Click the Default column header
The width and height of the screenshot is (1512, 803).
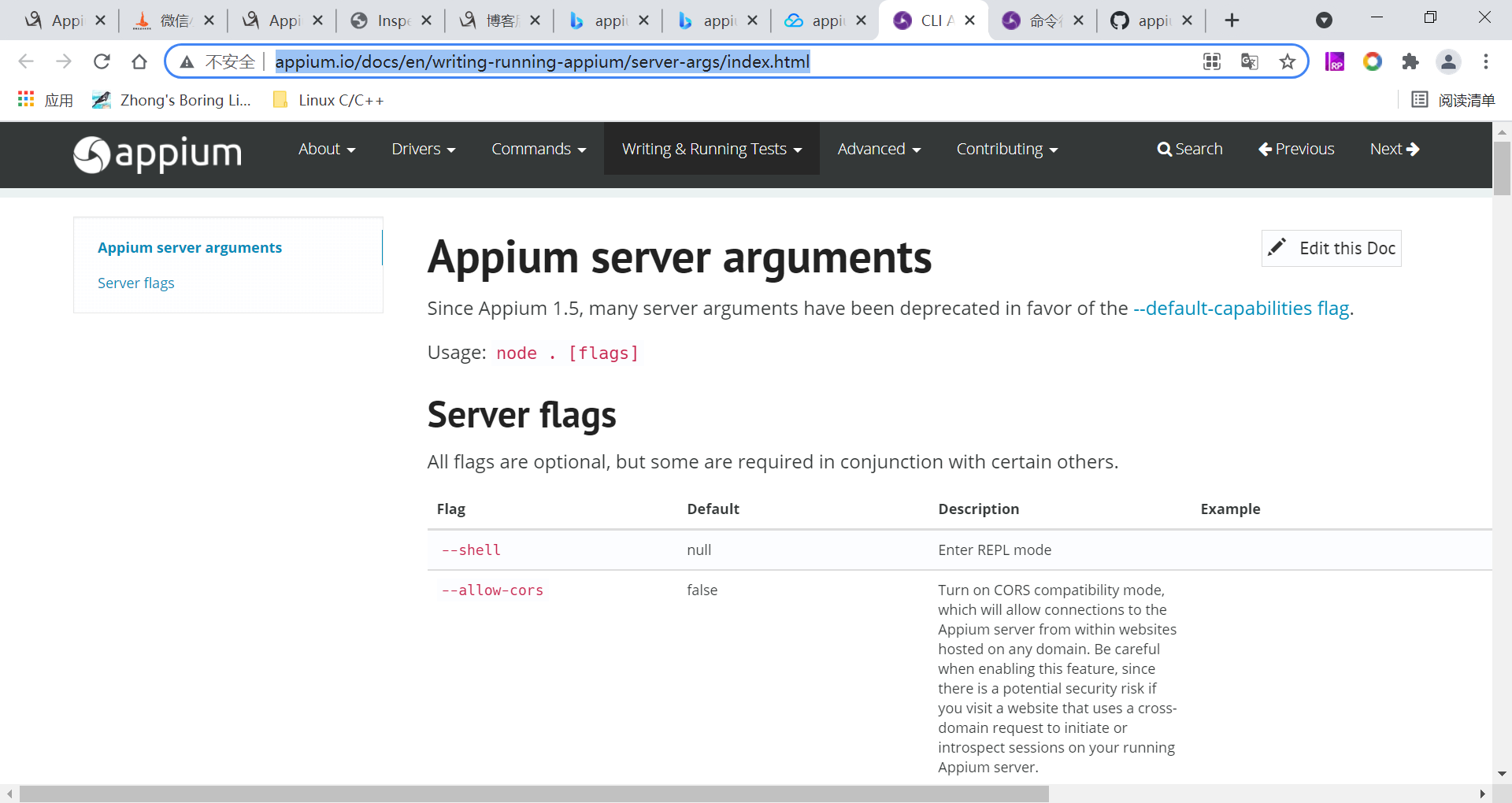pos(713,509)
